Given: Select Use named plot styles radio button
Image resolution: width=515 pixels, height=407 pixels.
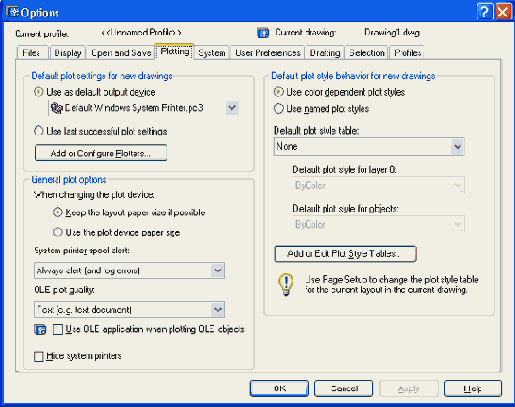Looking at the screenshot, I should click(x=279, y=109).
